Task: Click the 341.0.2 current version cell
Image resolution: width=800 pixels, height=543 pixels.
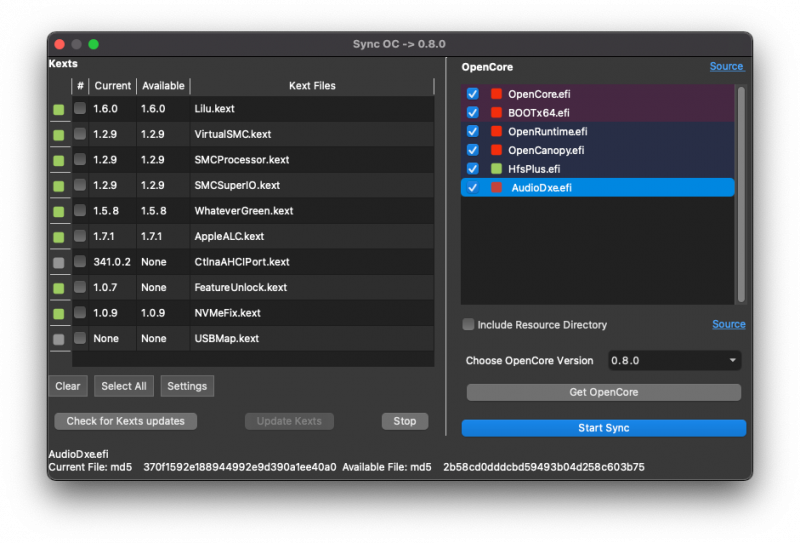Action: coord(112,262)
